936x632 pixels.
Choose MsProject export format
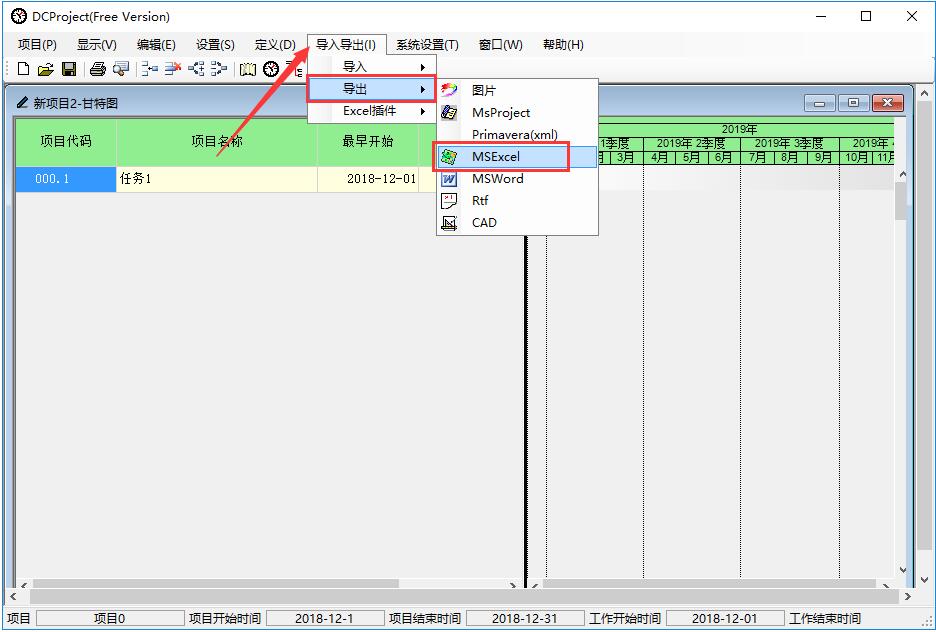click(501, 112)
